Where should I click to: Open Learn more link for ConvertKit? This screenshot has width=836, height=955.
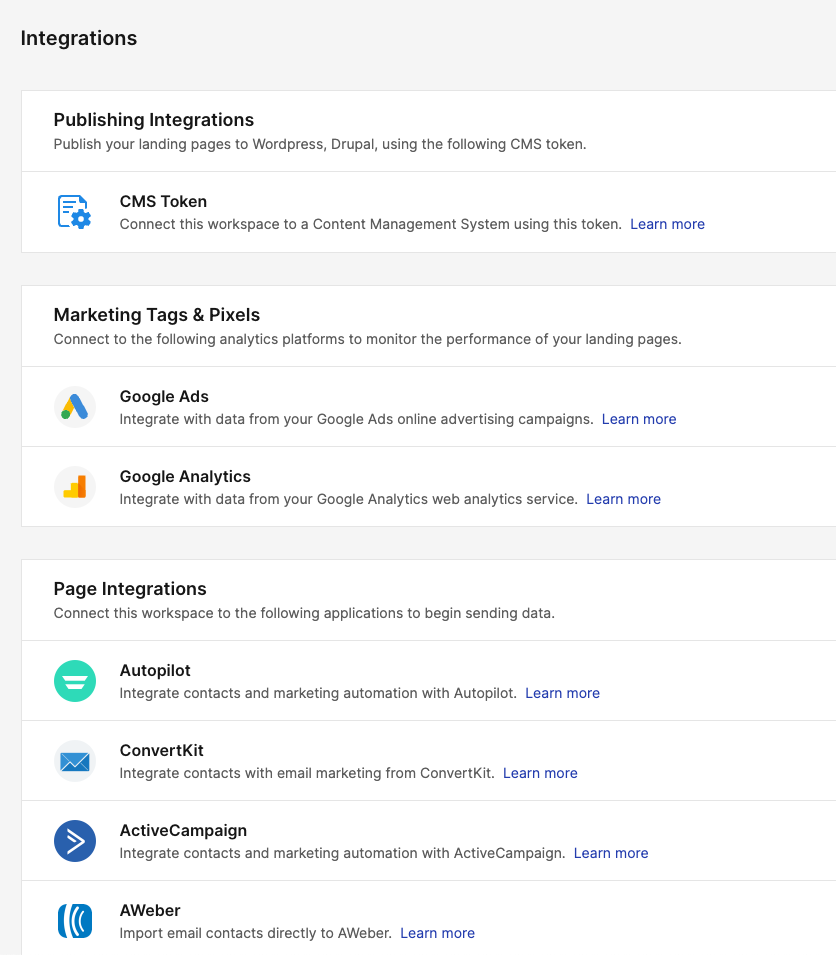[540, 773]
